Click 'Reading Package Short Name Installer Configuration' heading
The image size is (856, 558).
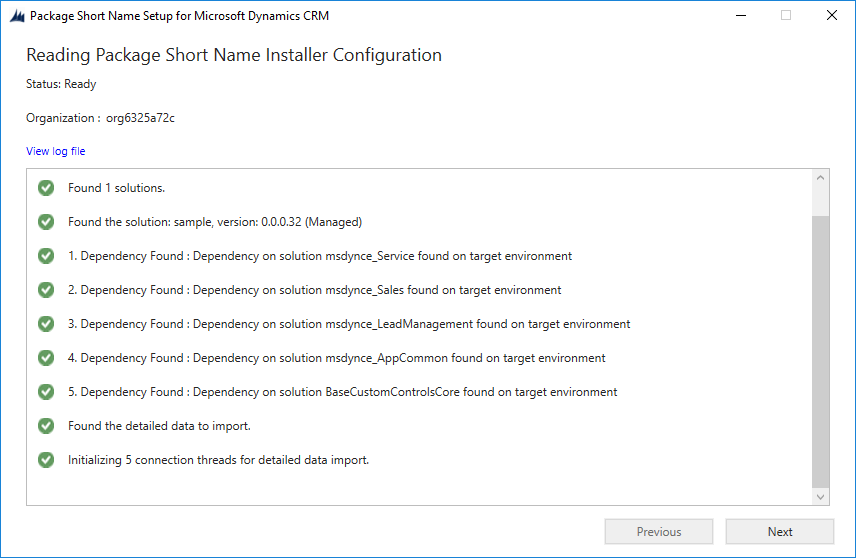(x=234, y=55)
